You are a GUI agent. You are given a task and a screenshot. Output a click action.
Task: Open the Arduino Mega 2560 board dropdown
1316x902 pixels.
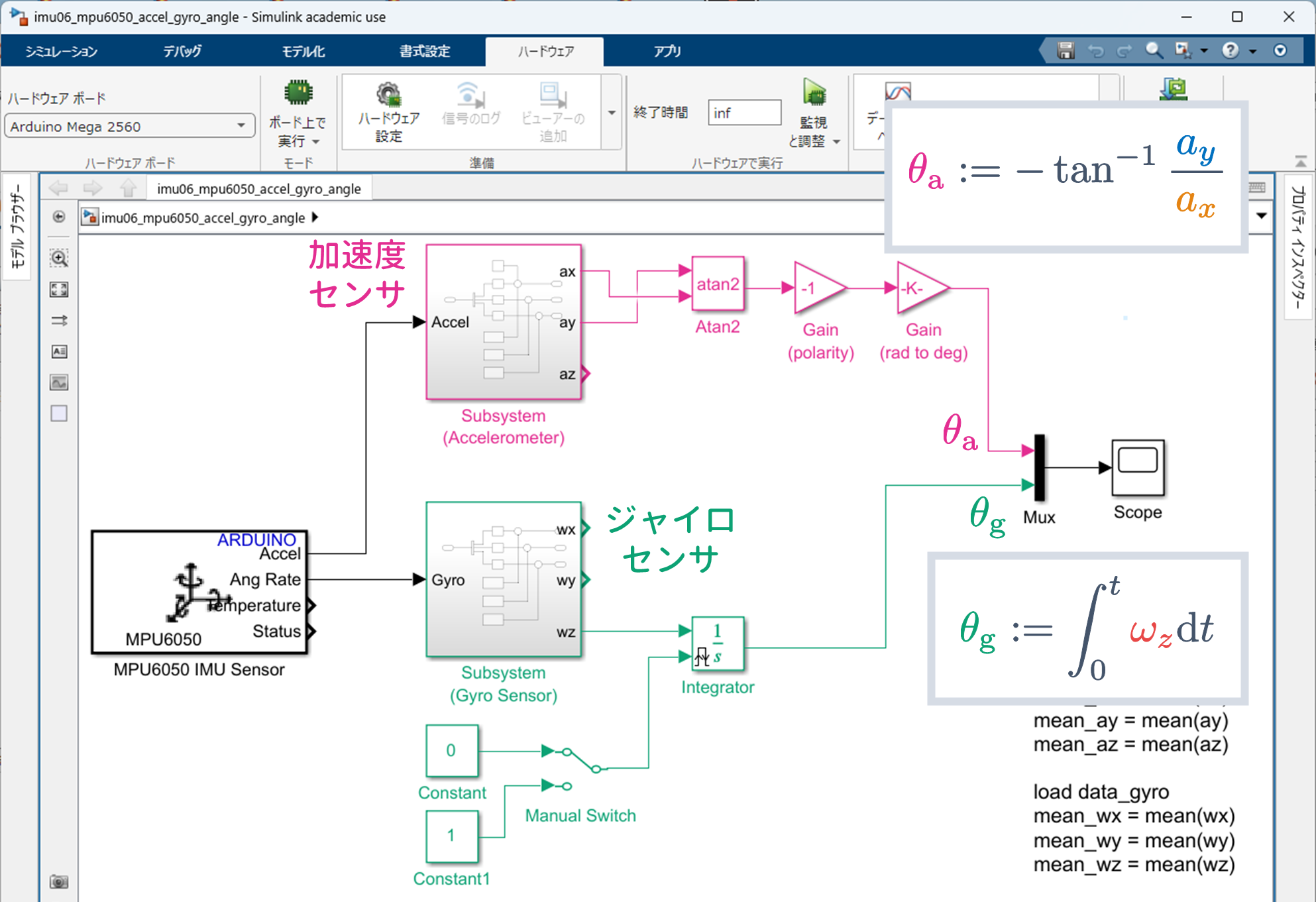click(x=241, y=126)
